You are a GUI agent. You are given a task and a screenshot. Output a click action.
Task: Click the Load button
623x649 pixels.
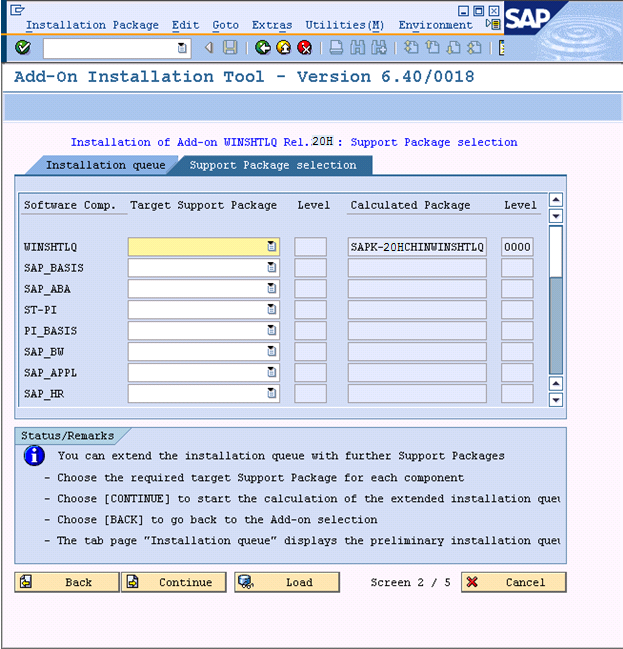click(x=287, y=582)
